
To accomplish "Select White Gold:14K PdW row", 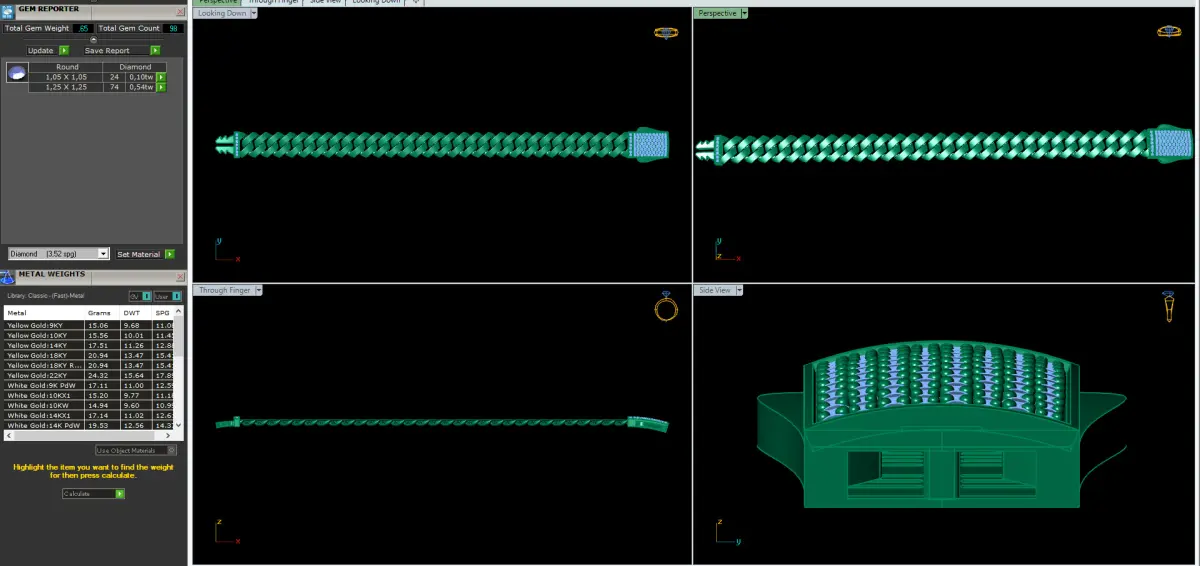I will (x=90, y=425).
